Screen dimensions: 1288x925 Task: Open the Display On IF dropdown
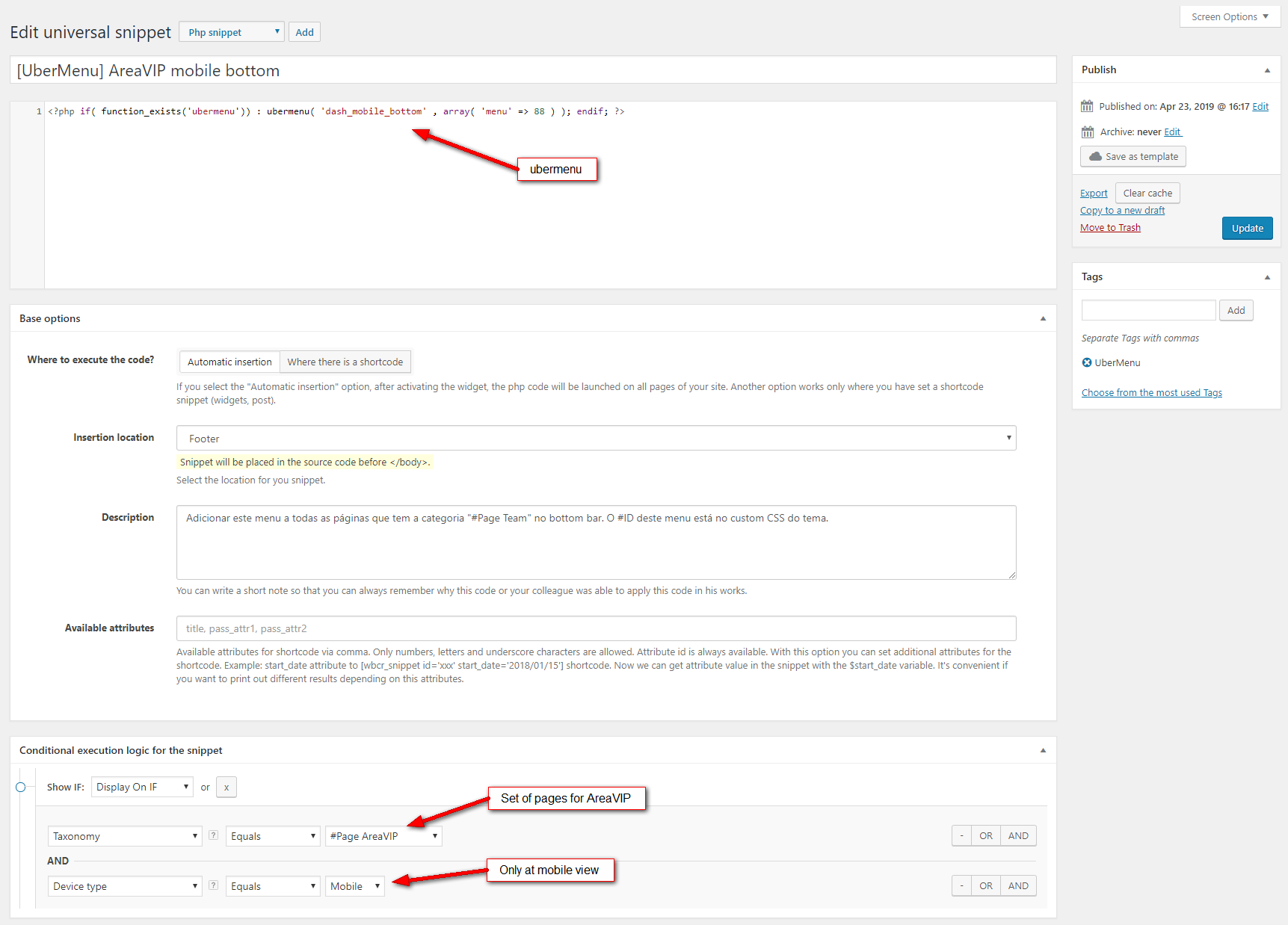pyautogui.click(x=142, y=787)
